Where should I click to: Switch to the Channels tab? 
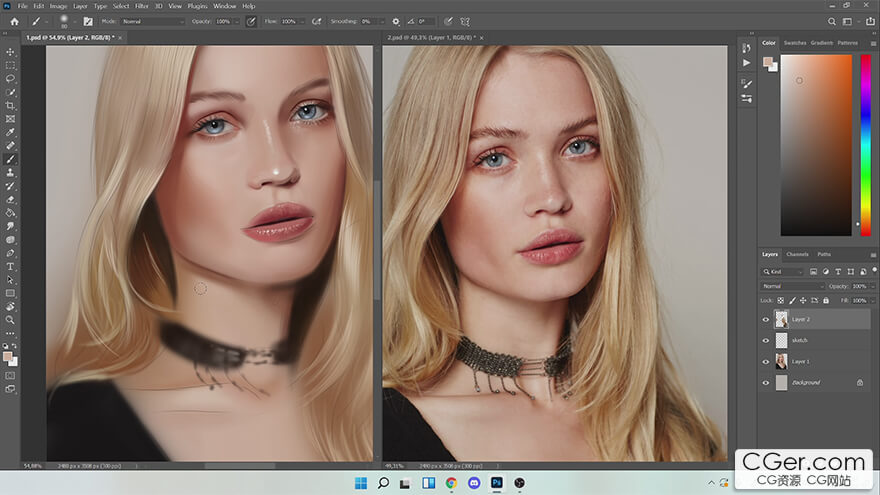pyautogui.click(x=797, y=255)
